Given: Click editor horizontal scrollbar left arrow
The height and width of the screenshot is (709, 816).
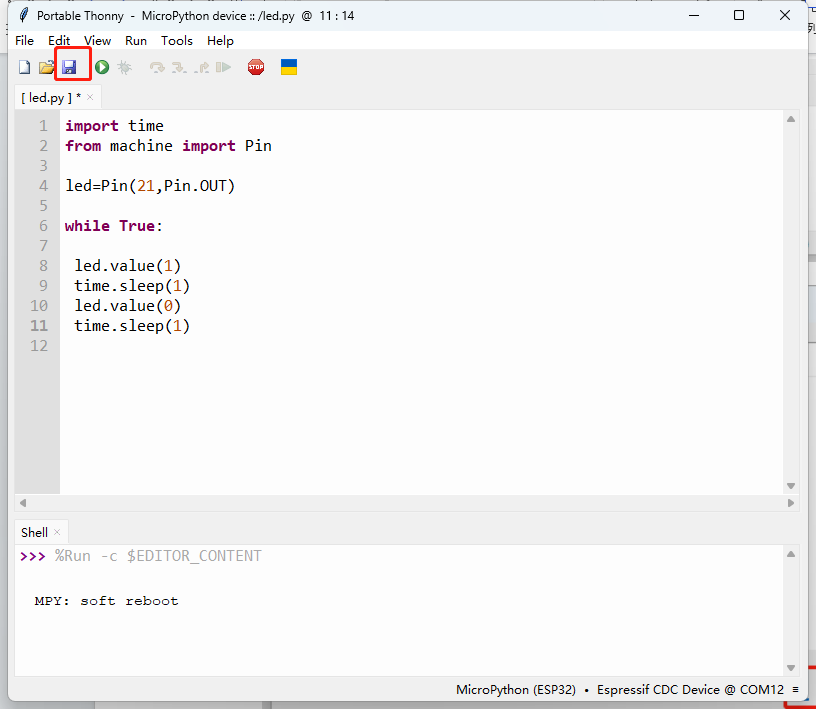Looking at the screenshot, I should coord(22,503).
